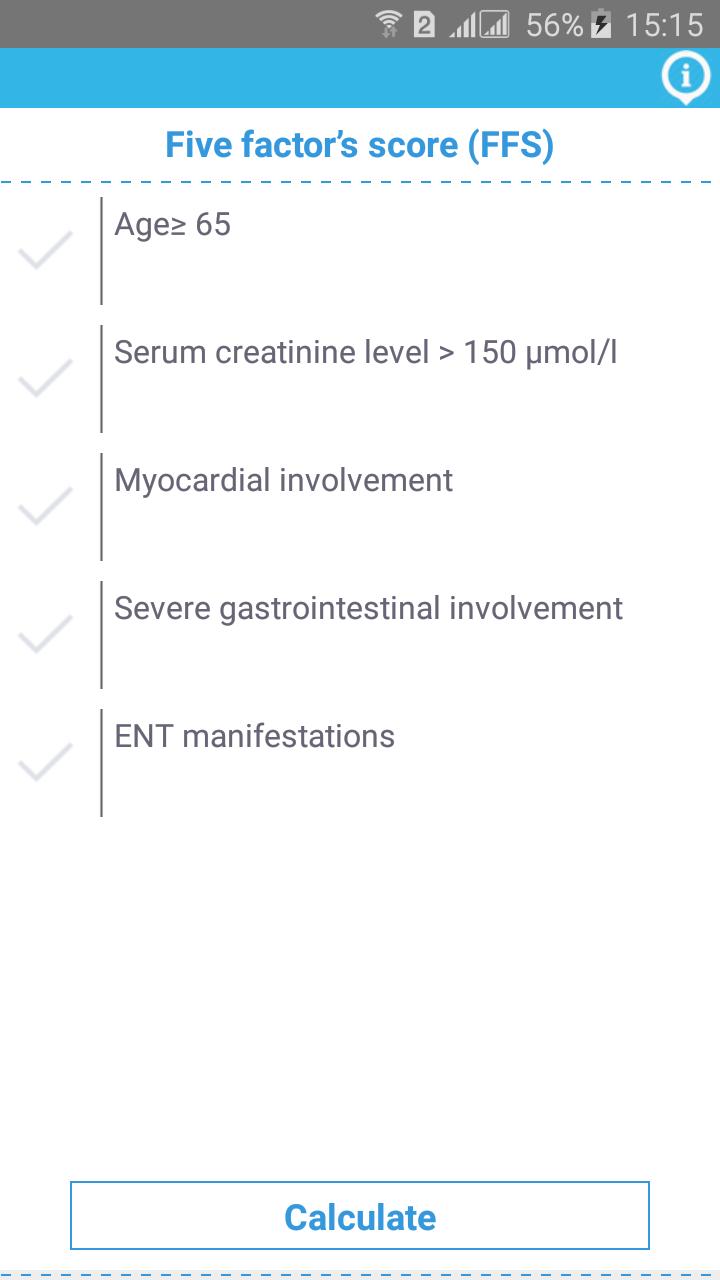Tap the battery charging icon
Screen dimensions: 720x1280
coord(601,24)
